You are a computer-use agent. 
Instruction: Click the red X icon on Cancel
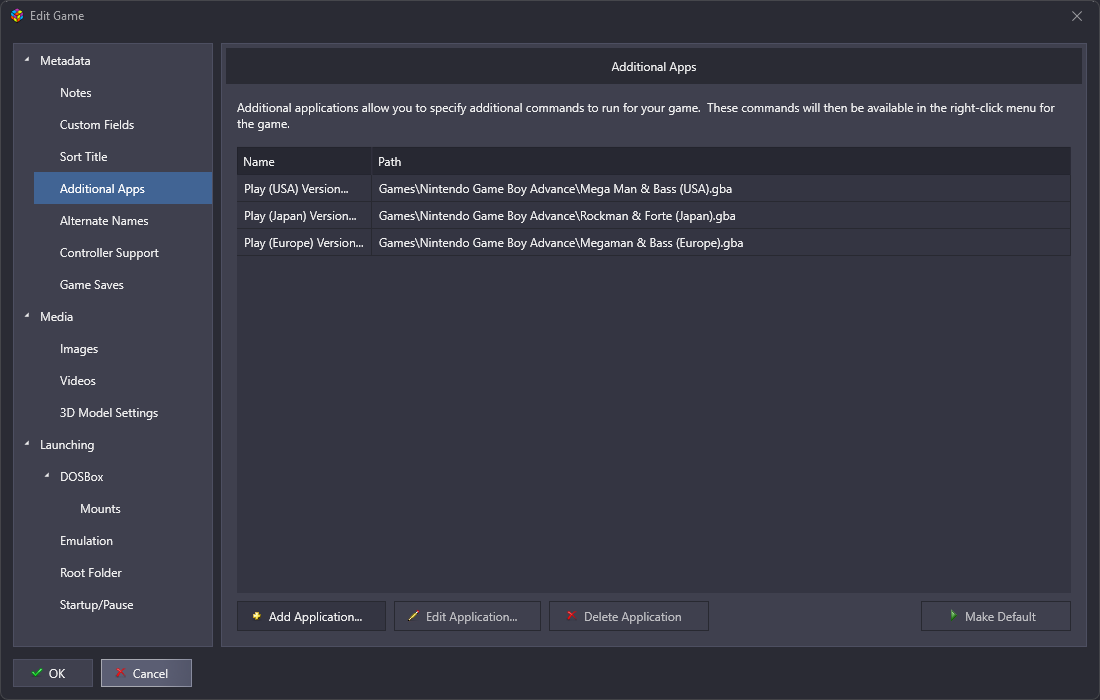[x=121, y=673]
